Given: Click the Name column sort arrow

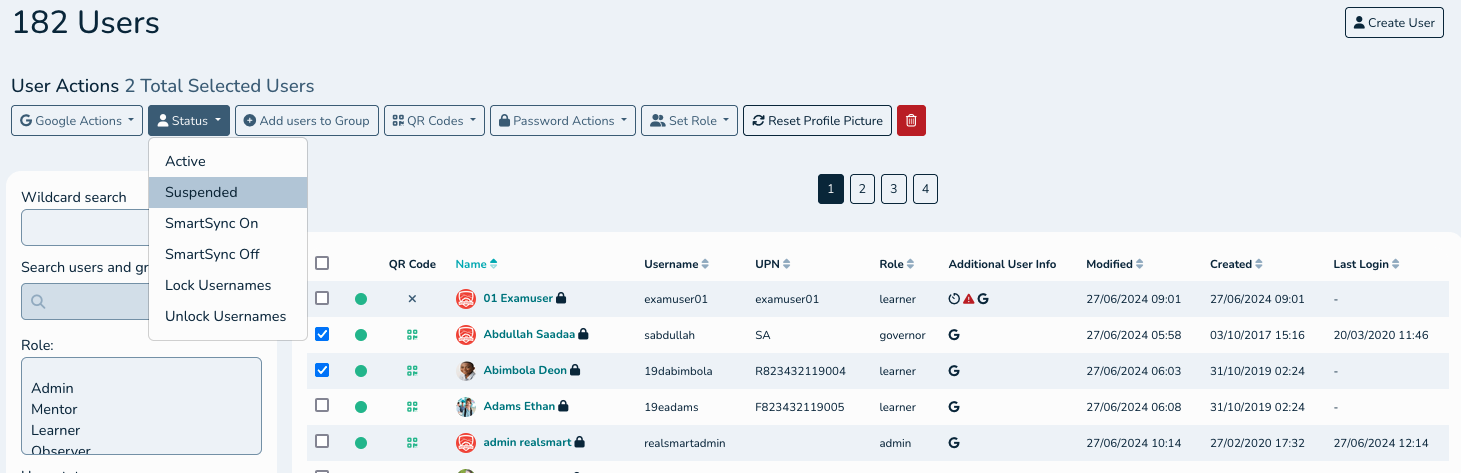Looking at the screenshot, I should [494, 264].
